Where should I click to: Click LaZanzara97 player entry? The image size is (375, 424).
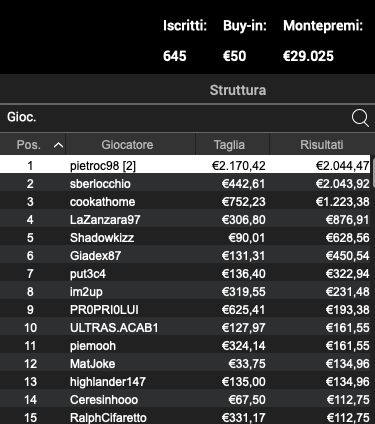pos(185,219)
